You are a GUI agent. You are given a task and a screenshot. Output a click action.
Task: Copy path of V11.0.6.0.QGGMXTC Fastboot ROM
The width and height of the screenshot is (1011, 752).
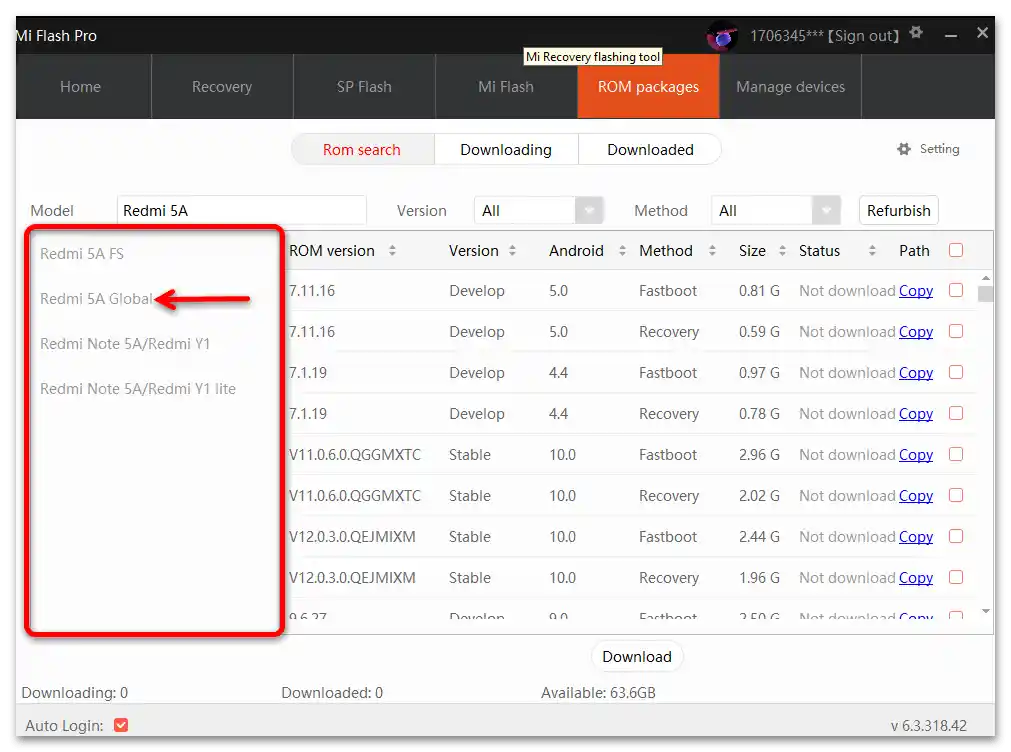(x=916, y=455)
